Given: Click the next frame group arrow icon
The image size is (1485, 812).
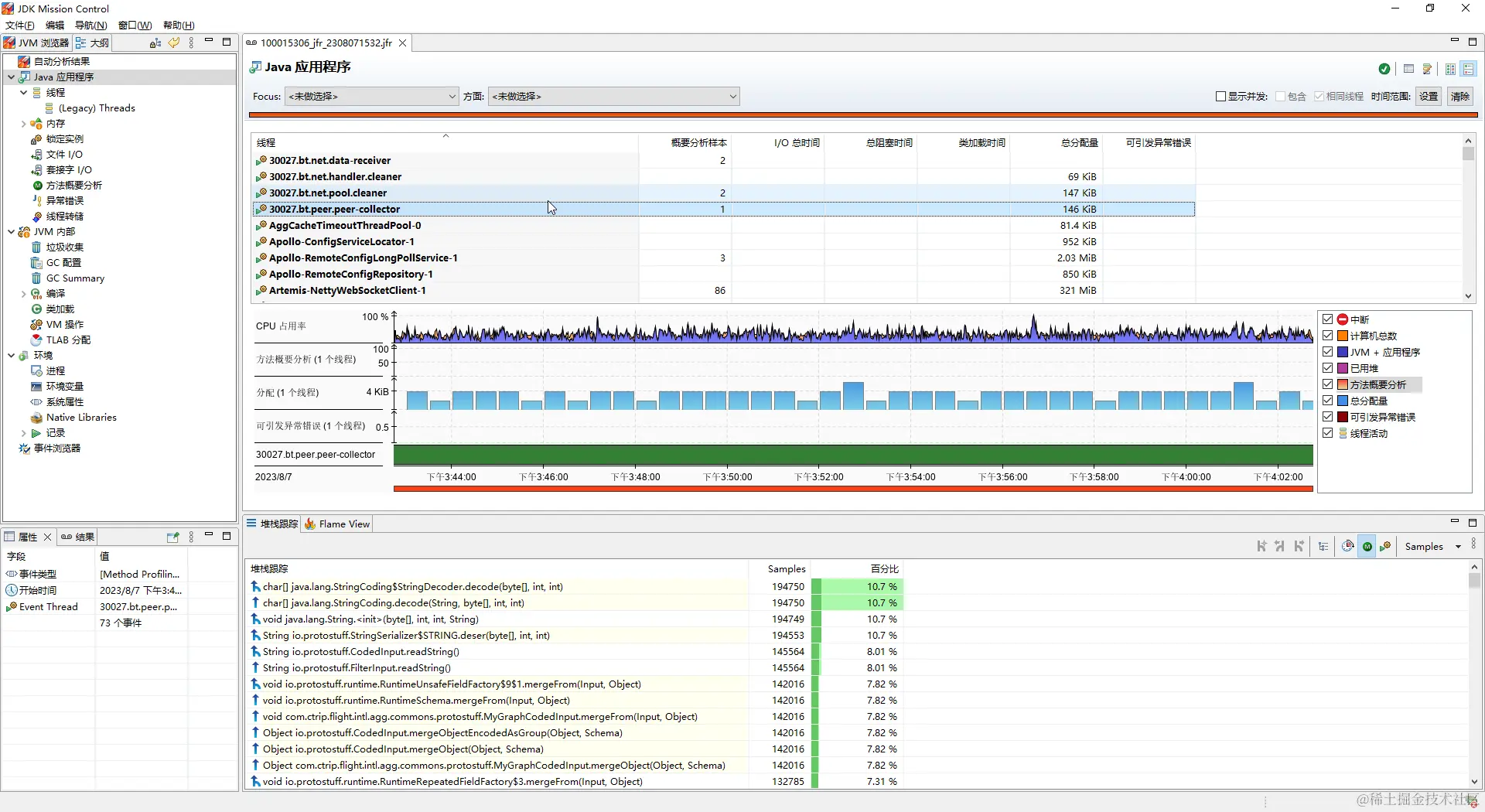Looking at the screenshot, I should [x=1299, y=546].
